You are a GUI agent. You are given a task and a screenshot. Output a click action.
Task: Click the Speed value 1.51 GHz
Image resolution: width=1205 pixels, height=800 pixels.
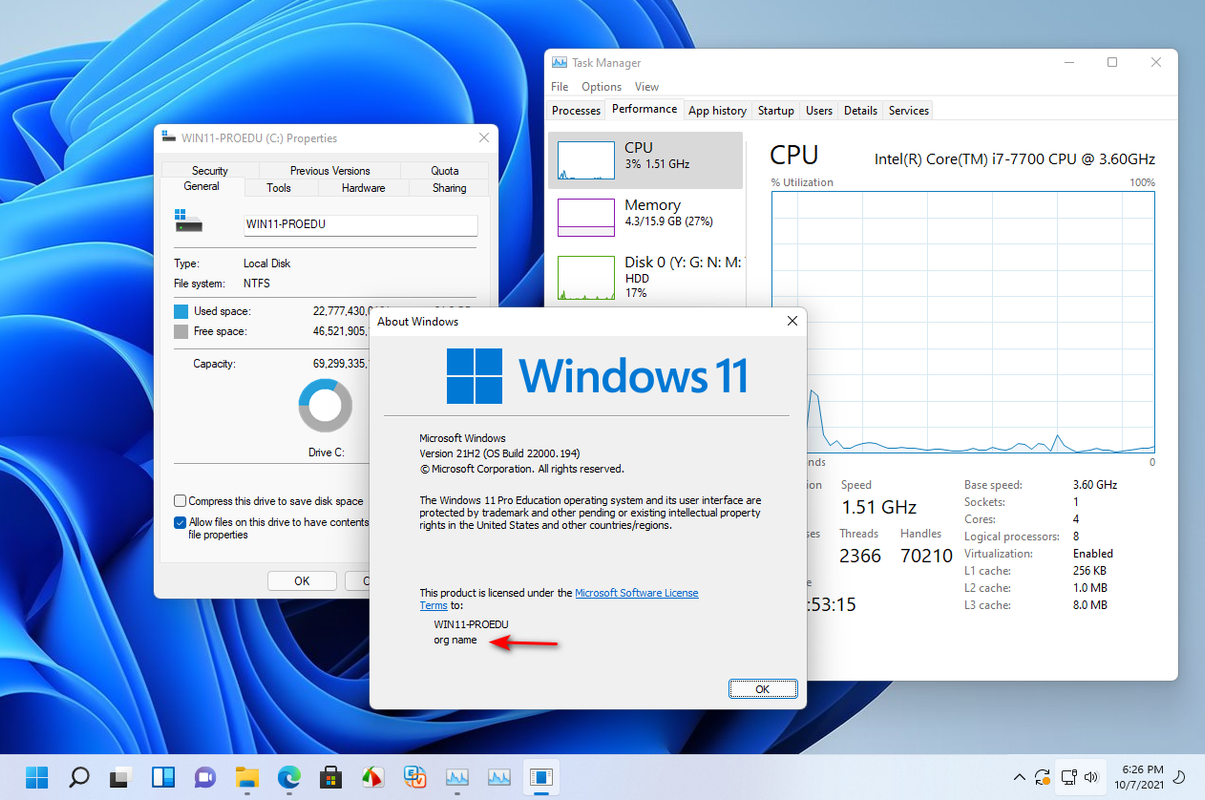879,507
